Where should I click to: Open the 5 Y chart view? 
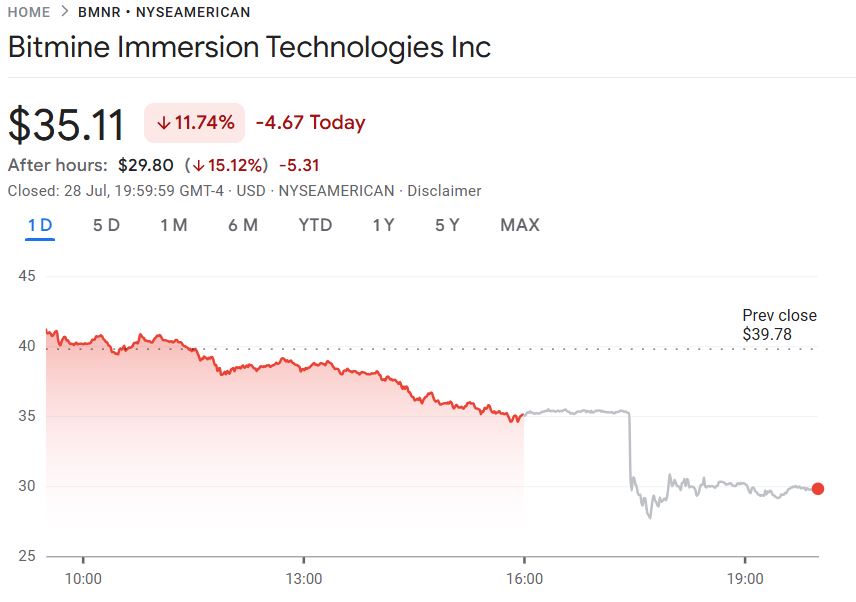[447, 225]
